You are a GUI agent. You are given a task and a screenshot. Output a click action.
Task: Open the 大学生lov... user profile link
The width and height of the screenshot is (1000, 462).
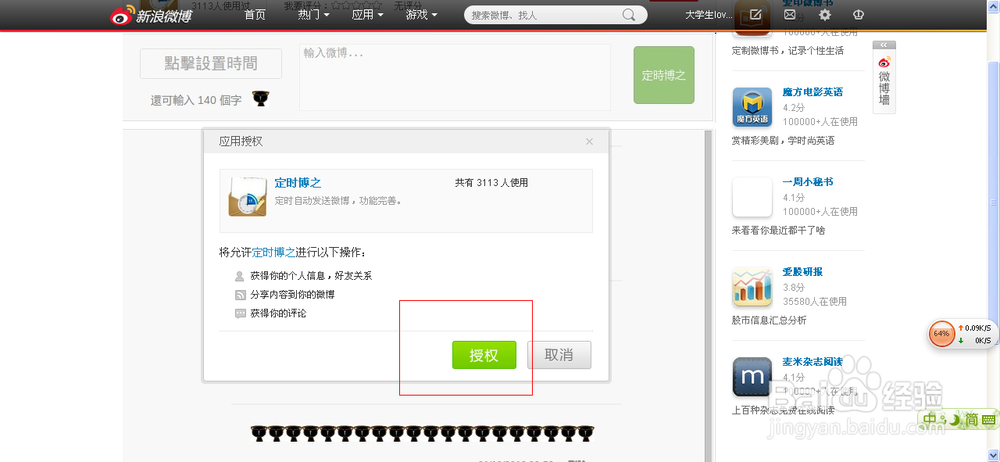coord(709,15)
